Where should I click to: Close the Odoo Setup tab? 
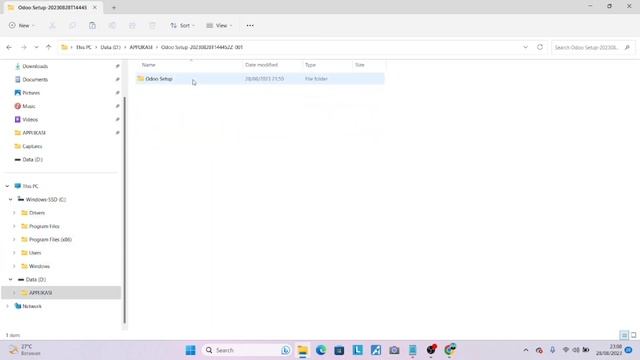[x=95, y=7]
